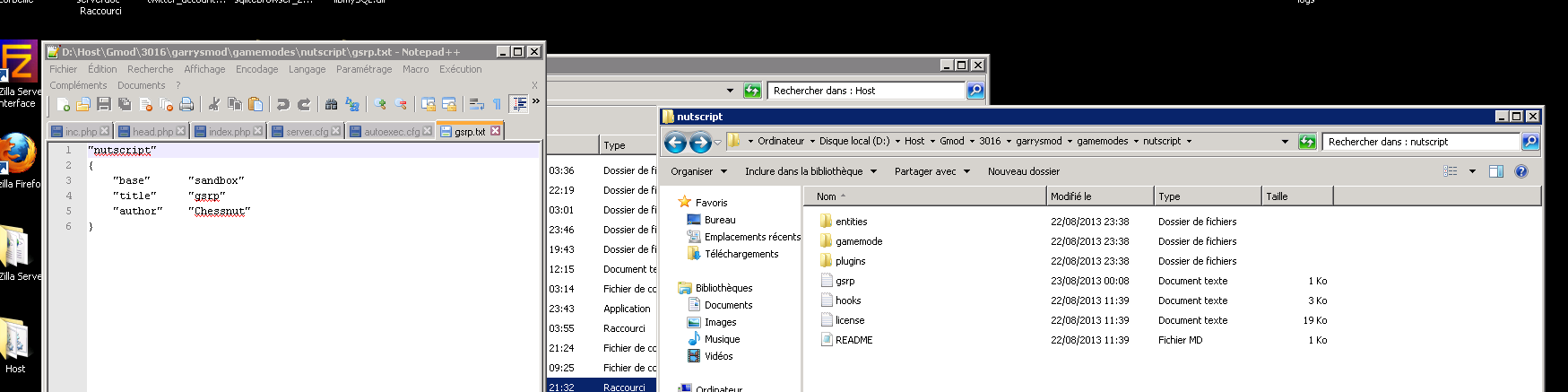This screenshot has width=1568, height=392.
Task: Click the Cut scissors icon
Action: (213, 105)
